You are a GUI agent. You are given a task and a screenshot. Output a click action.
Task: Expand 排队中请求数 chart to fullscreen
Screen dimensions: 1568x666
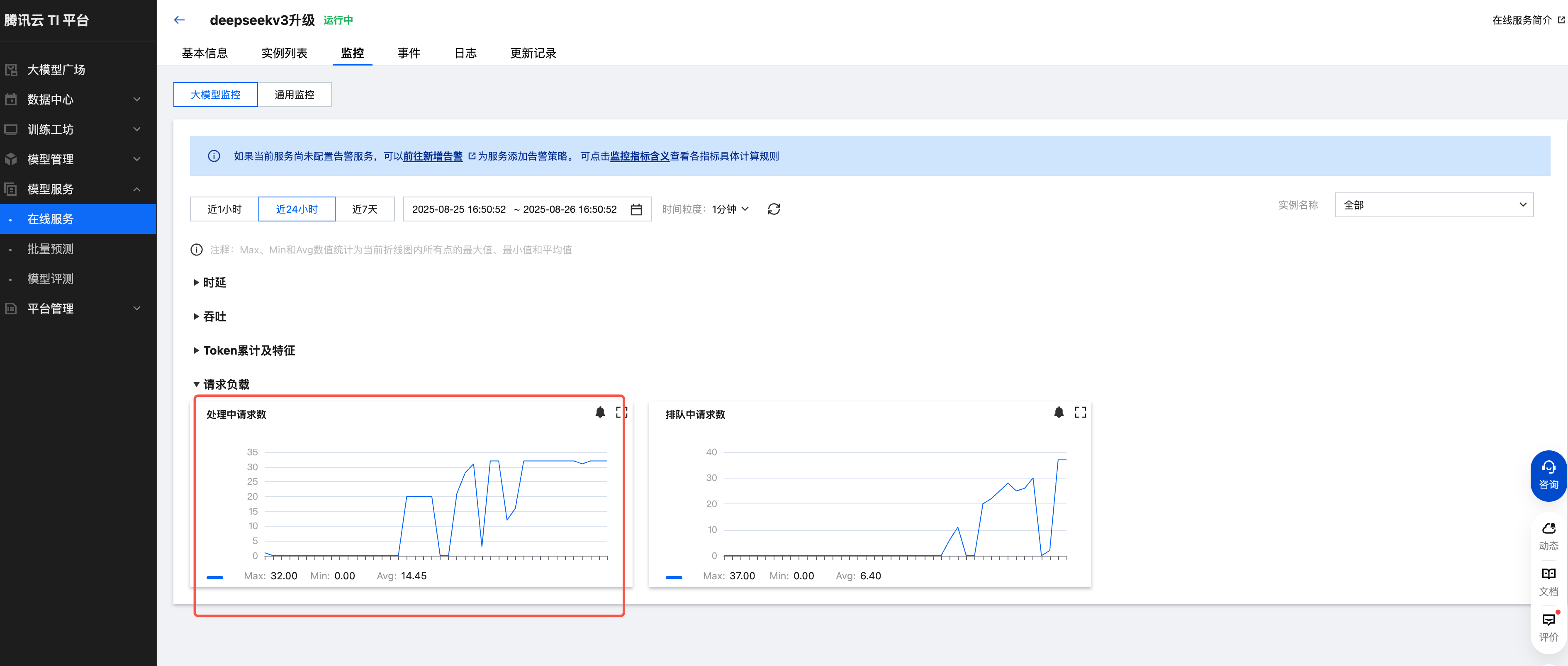click(1080, 412)
